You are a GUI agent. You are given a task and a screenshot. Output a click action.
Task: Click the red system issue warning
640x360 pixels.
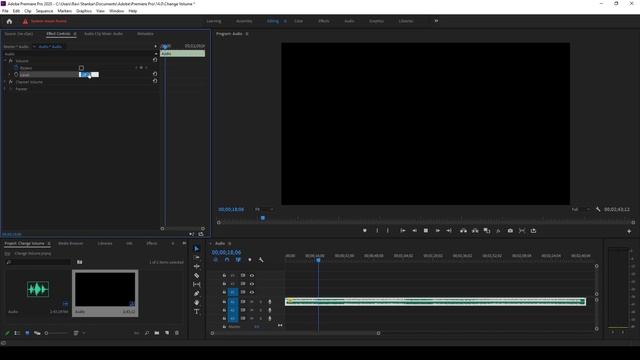click(45, 21)
